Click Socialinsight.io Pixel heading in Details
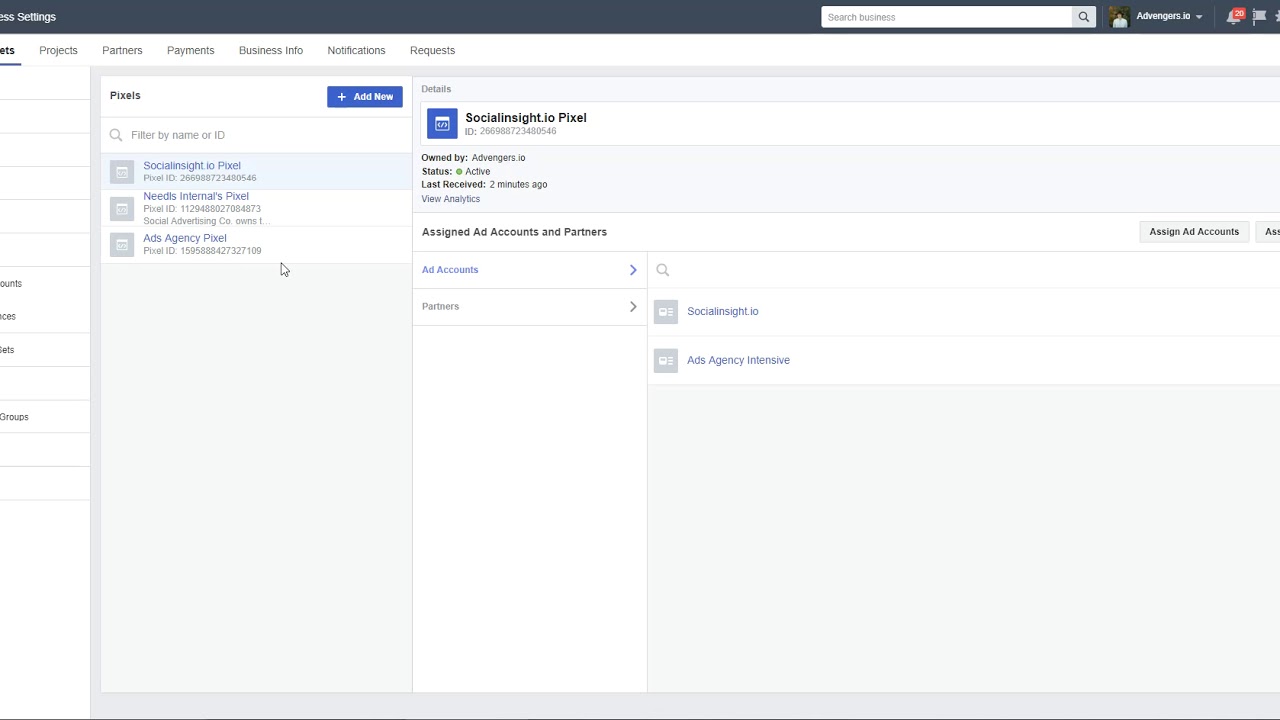This screenshot has width=1280, height=720. tap(526, 118)
